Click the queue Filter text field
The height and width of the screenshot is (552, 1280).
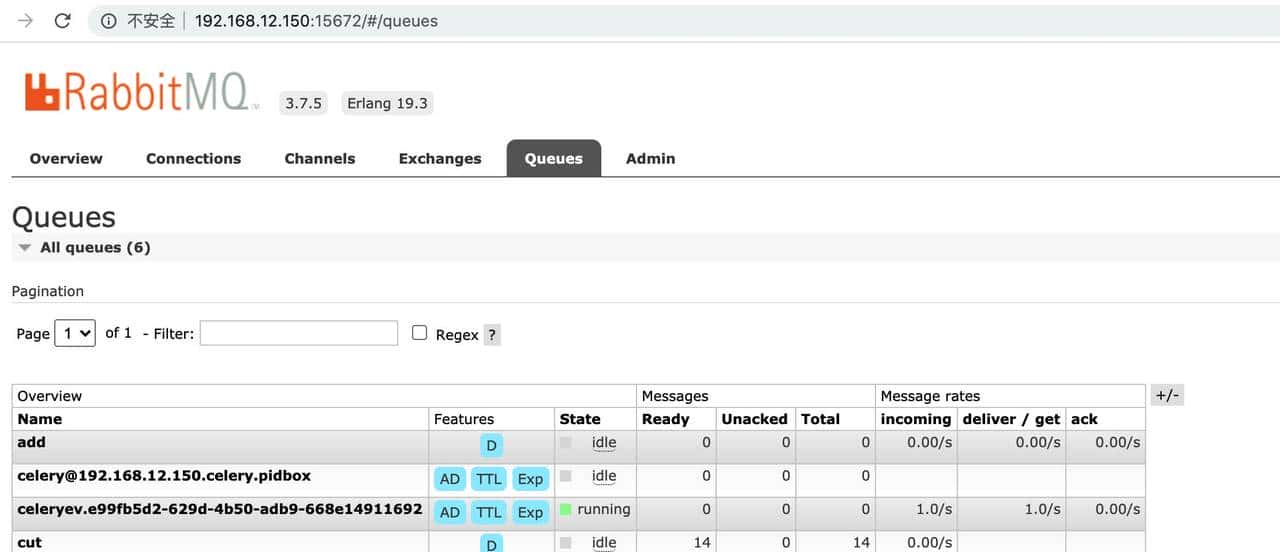click(299, 333)
